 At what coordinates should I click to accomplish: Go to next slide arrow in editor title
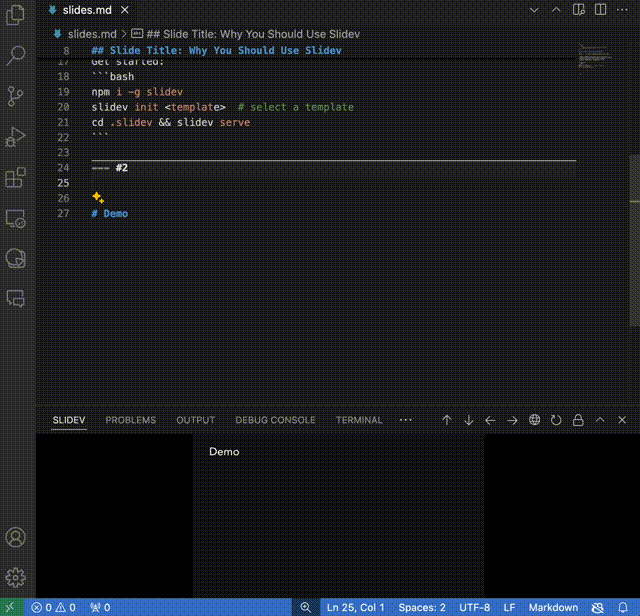coord(534,10)
